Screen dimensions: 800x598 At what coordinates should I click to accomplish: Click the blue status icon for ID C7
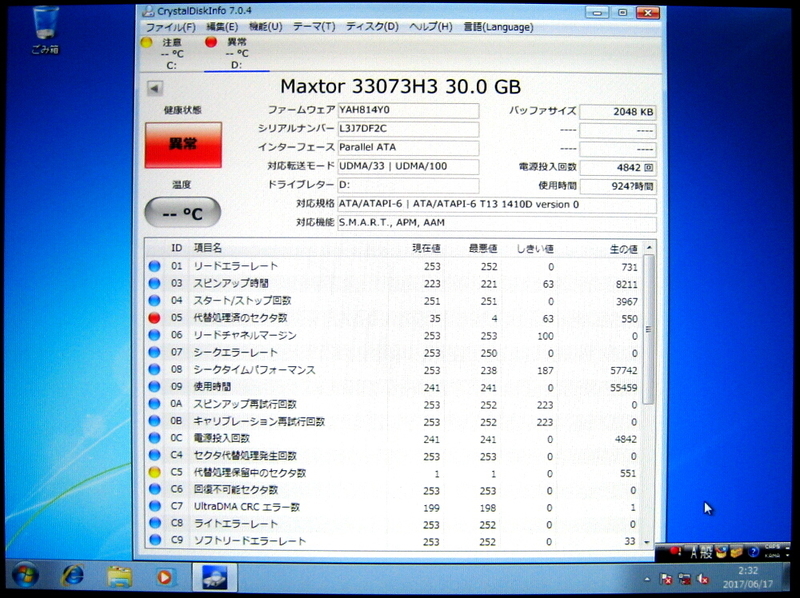pyautogui.click(x=155, y=507)
